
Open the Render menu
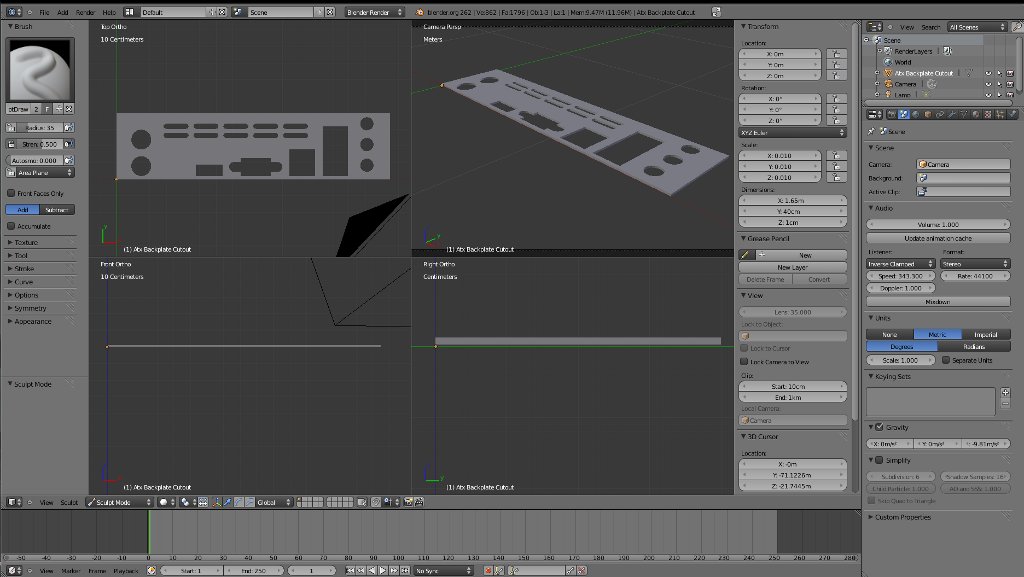85,12
